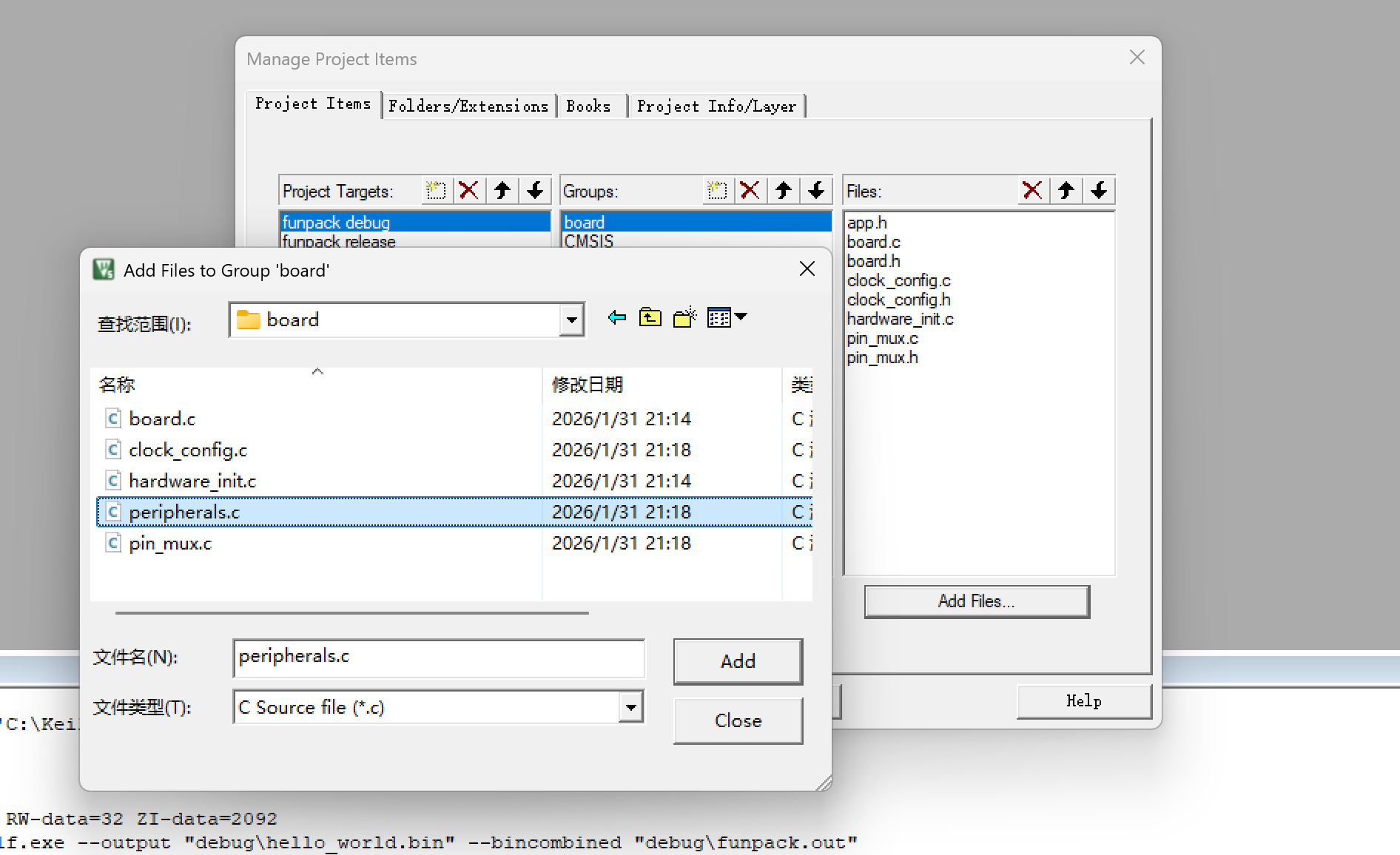Go up one folder level

650,318
